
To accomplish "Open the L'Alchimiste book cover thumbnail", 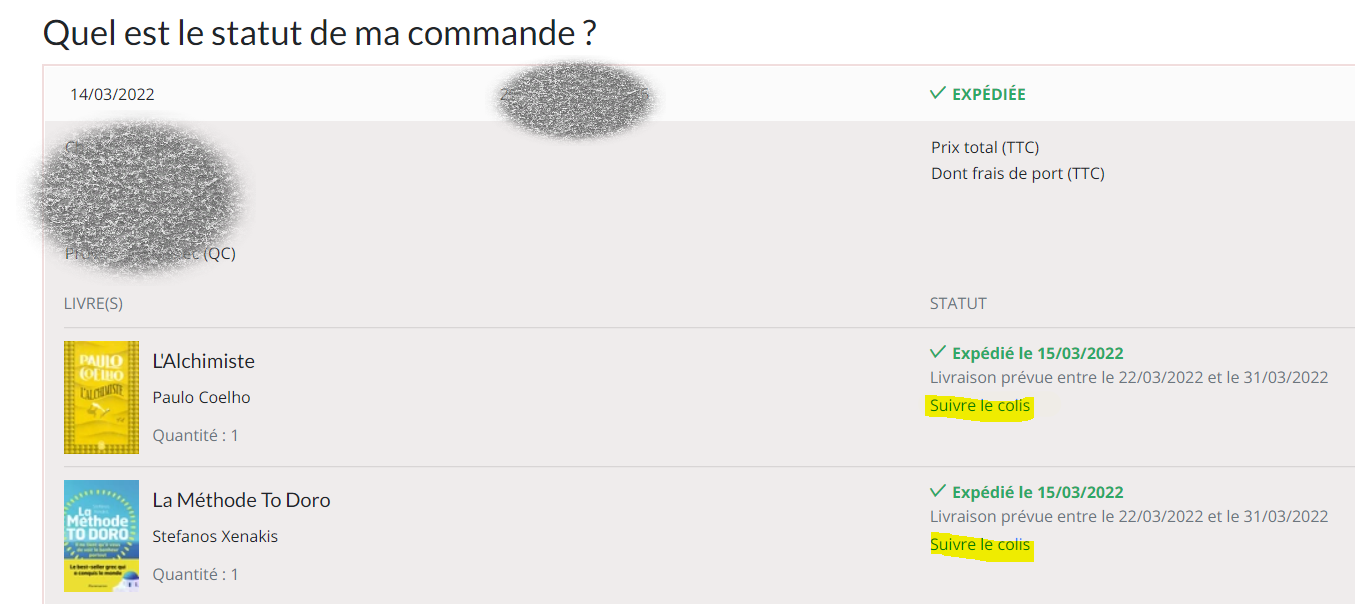I will point(101,397).
